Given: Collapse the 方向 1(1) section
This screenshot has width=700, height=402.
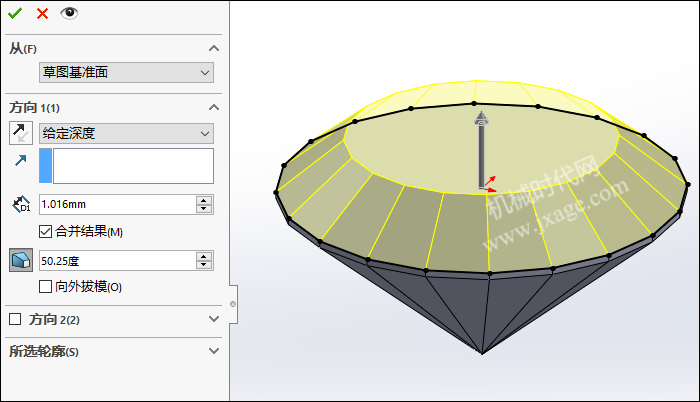Looking at the screenshot, I should tap(214, 107).
